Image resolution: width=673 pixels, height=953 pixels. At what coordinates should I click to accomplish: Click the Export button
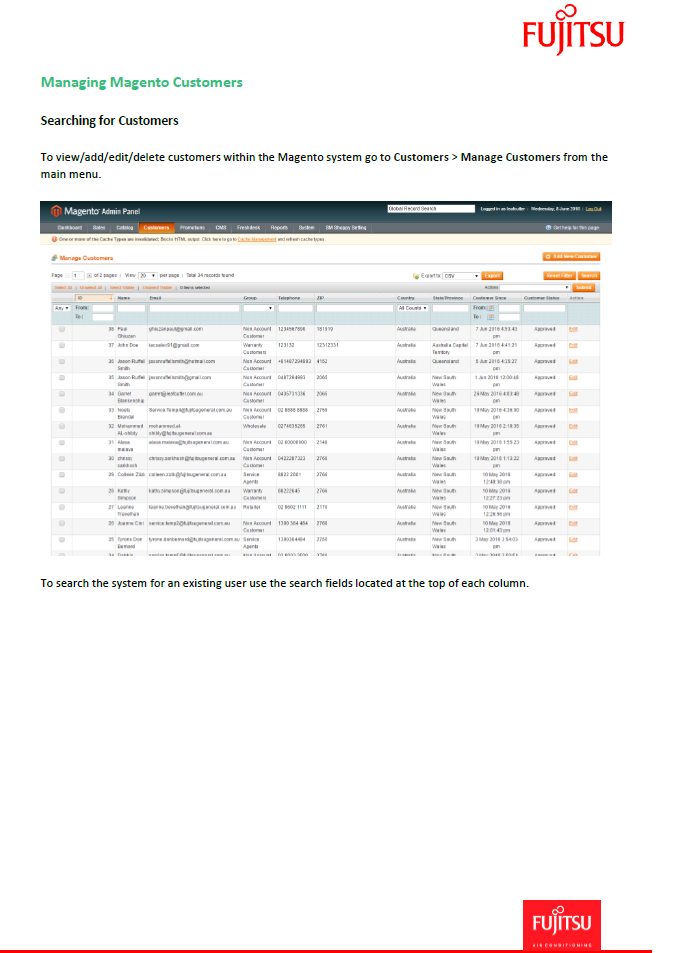click(492, 276)
